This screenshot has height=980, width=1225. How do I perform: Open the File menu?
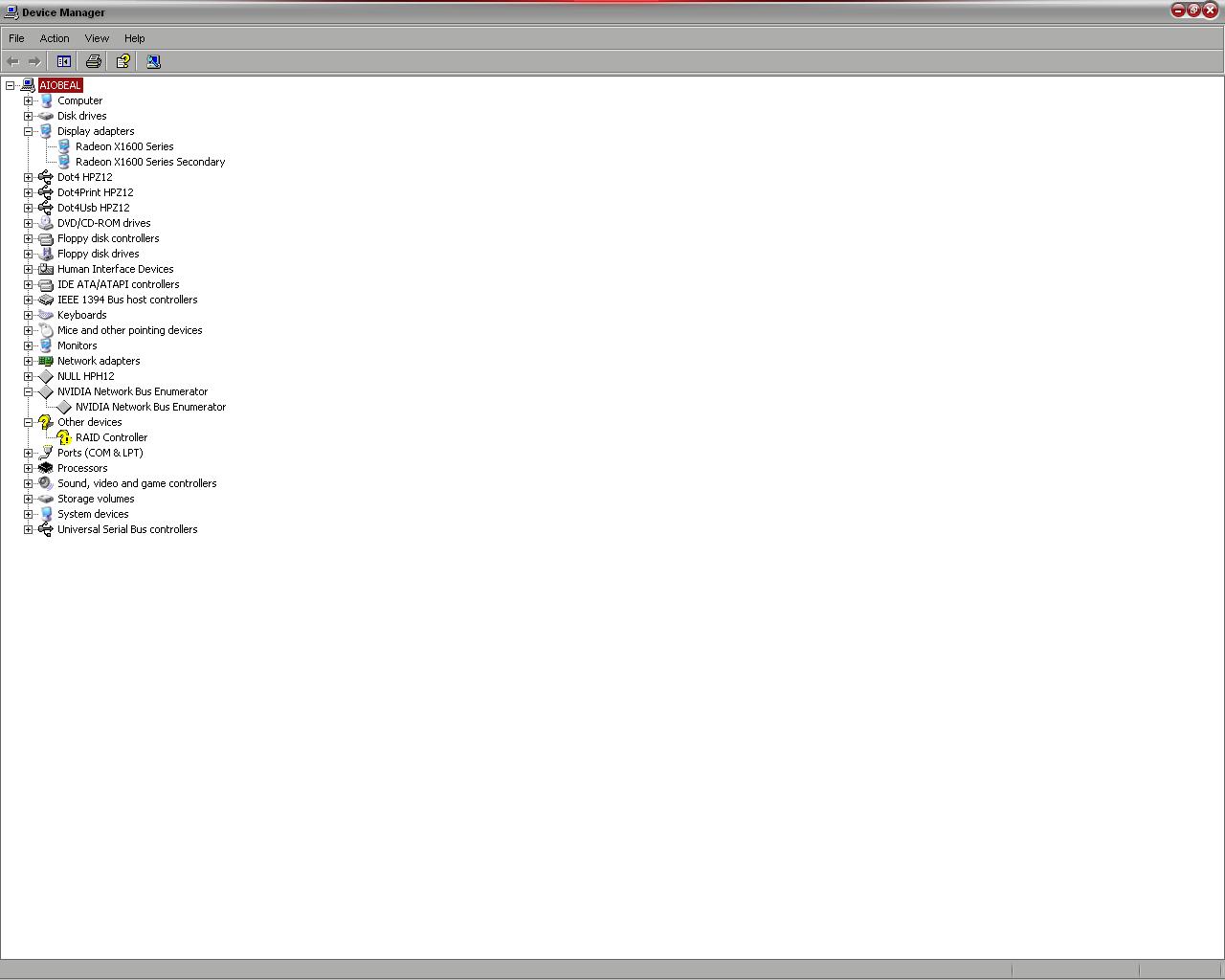[x=16, y=38]
